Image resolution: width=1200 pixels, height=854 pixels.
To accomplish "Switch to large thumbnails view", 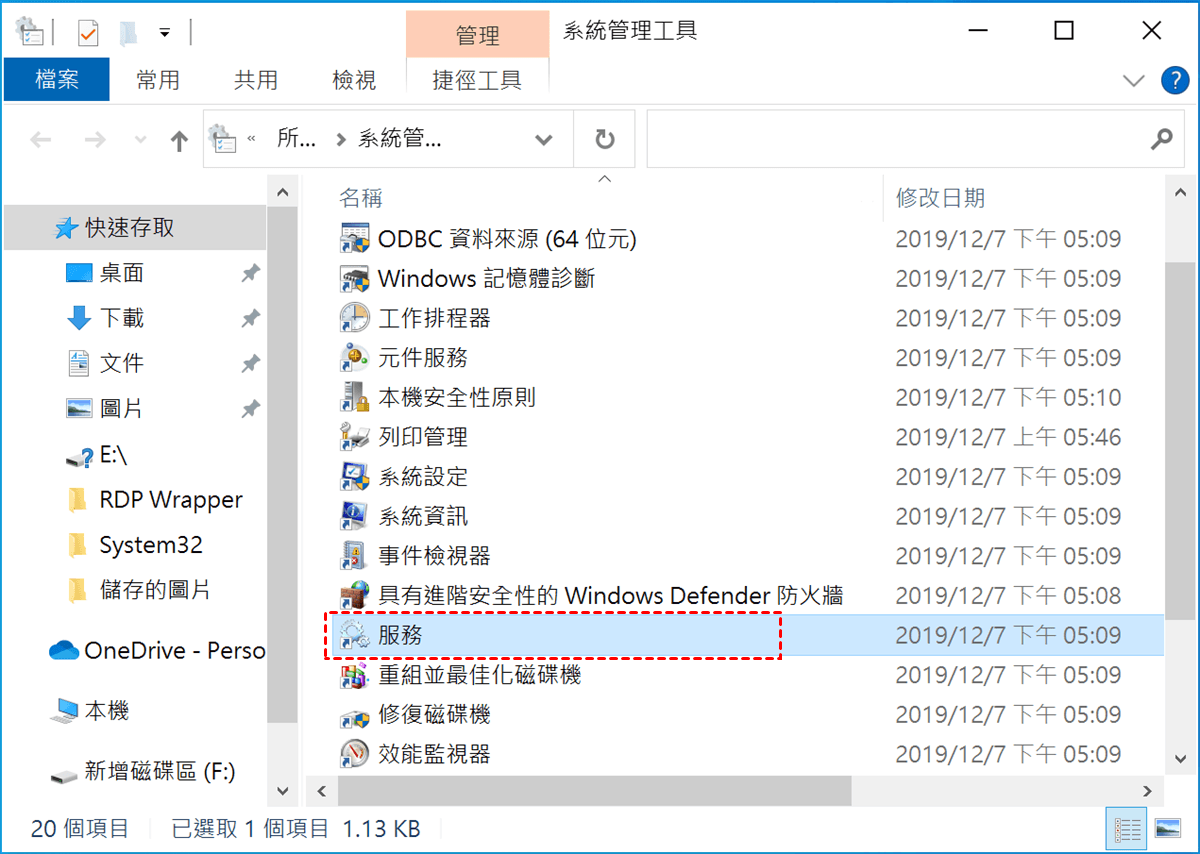I will 1167,829.
